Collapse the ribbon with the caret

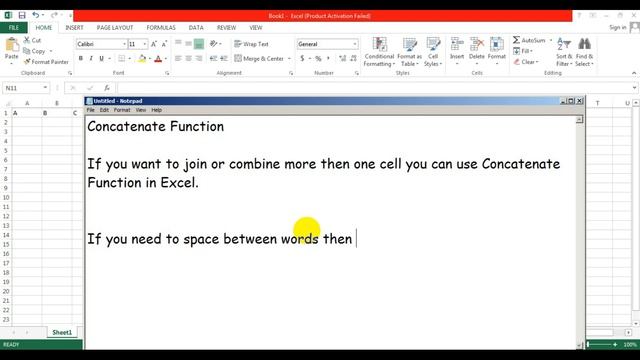pyautogui.click(x=634, y=73)
